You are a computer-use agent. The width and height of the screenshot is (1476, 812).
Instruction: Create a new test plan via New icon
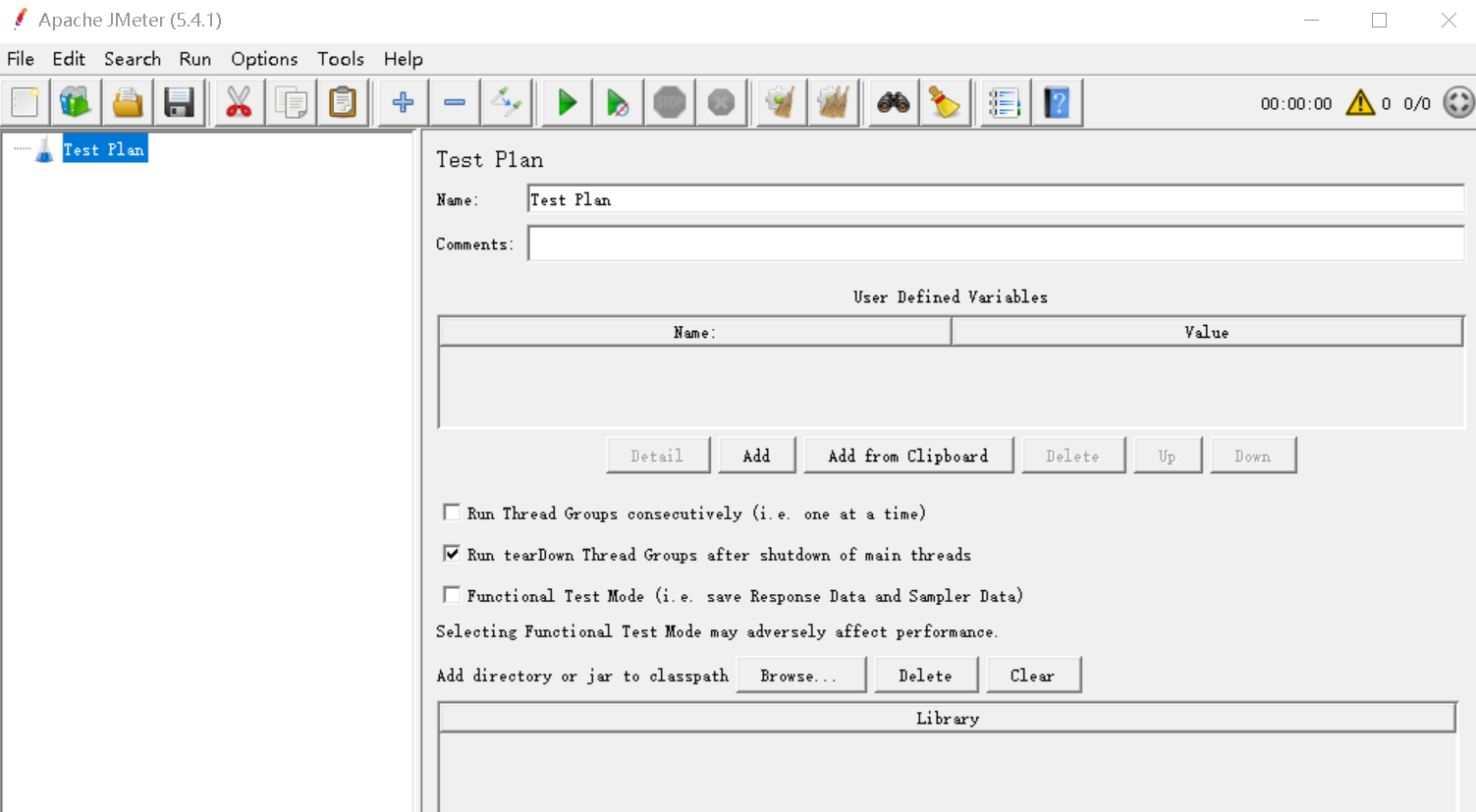point(25,102)
